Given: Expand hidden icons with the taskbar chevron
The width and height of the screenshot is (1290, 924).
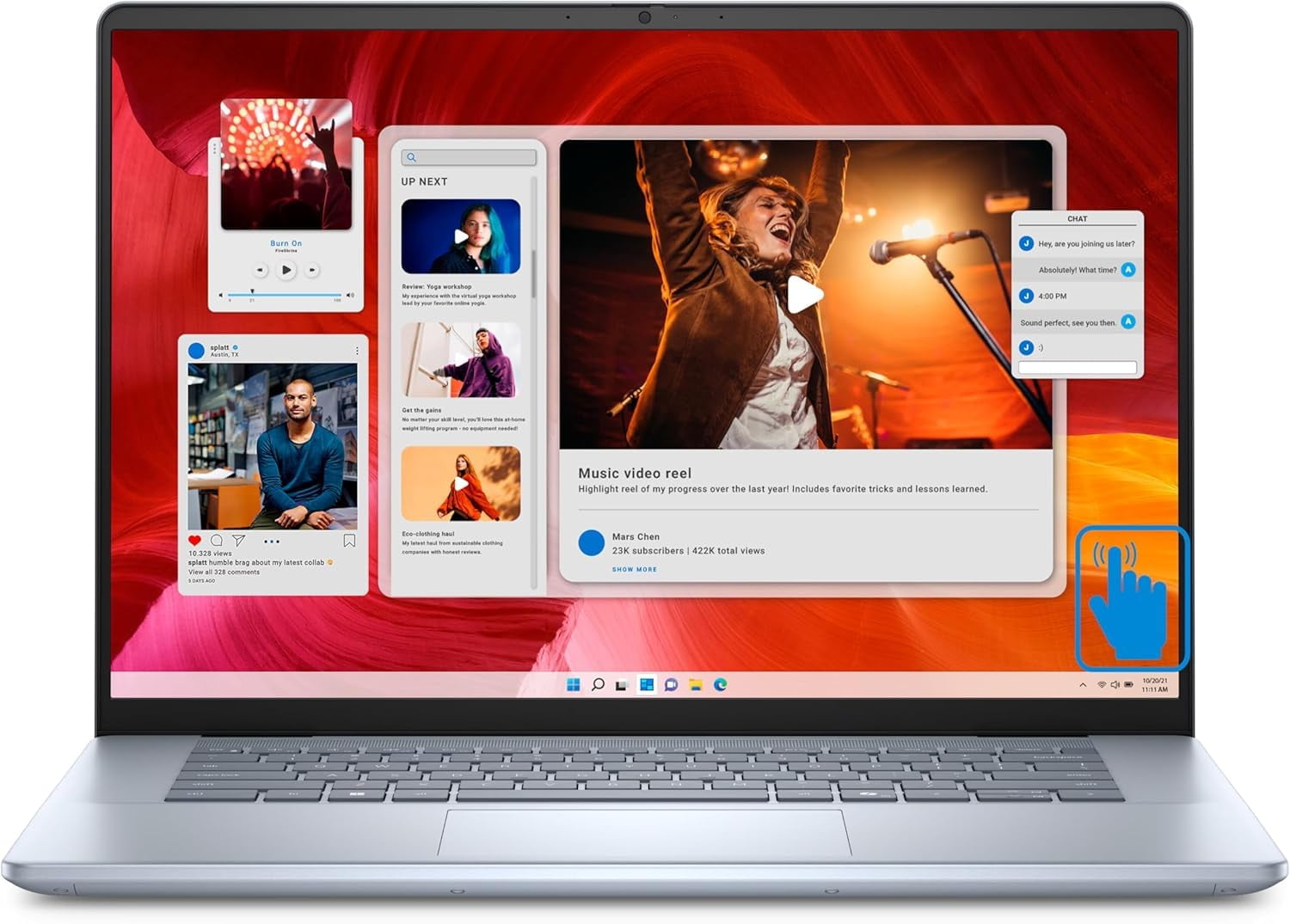Looking at the screenshot, I should [x=1083, y=685].
